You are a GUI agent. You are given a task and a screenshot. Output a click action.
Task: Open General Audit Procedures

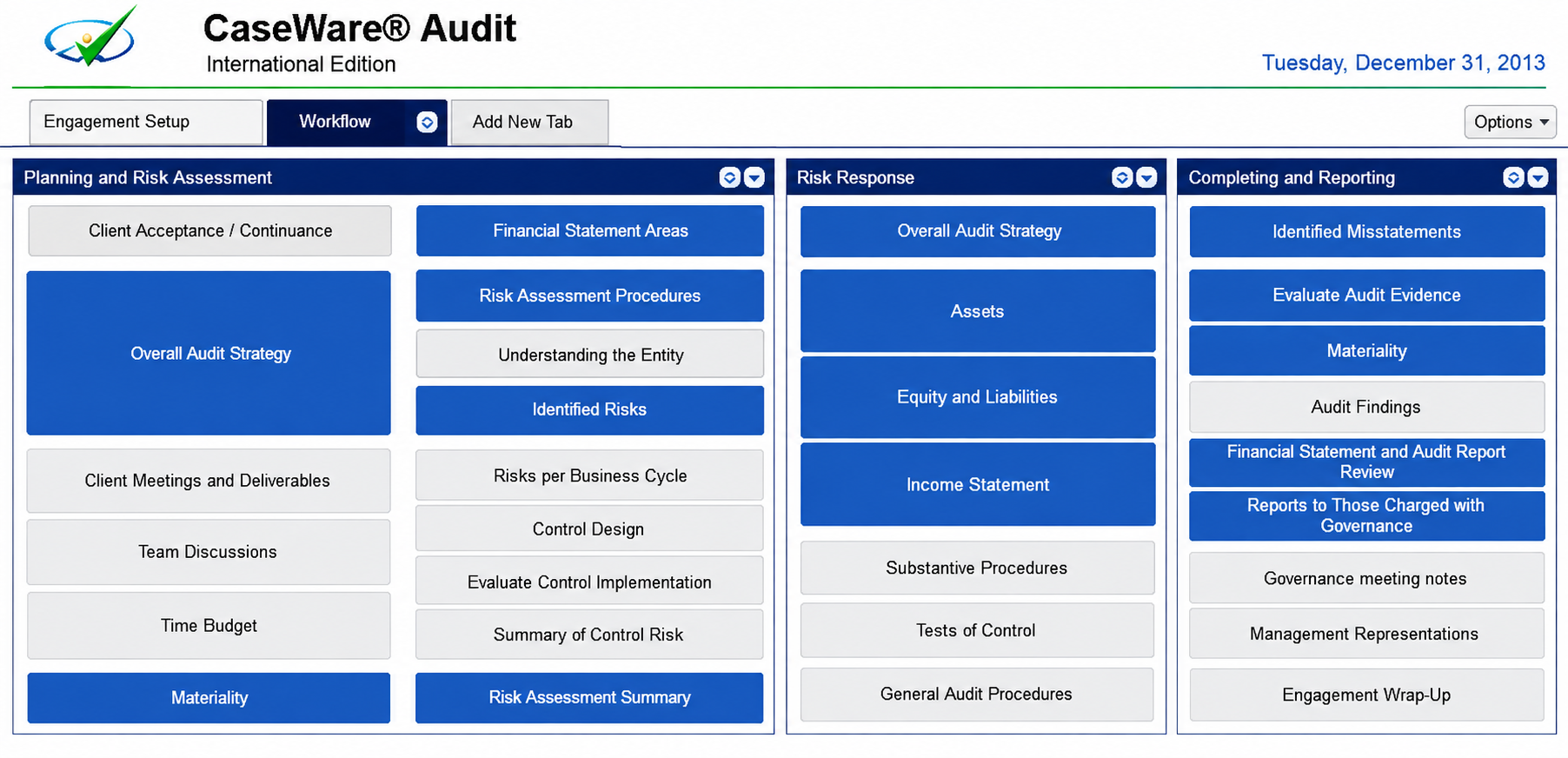(978, 695)
